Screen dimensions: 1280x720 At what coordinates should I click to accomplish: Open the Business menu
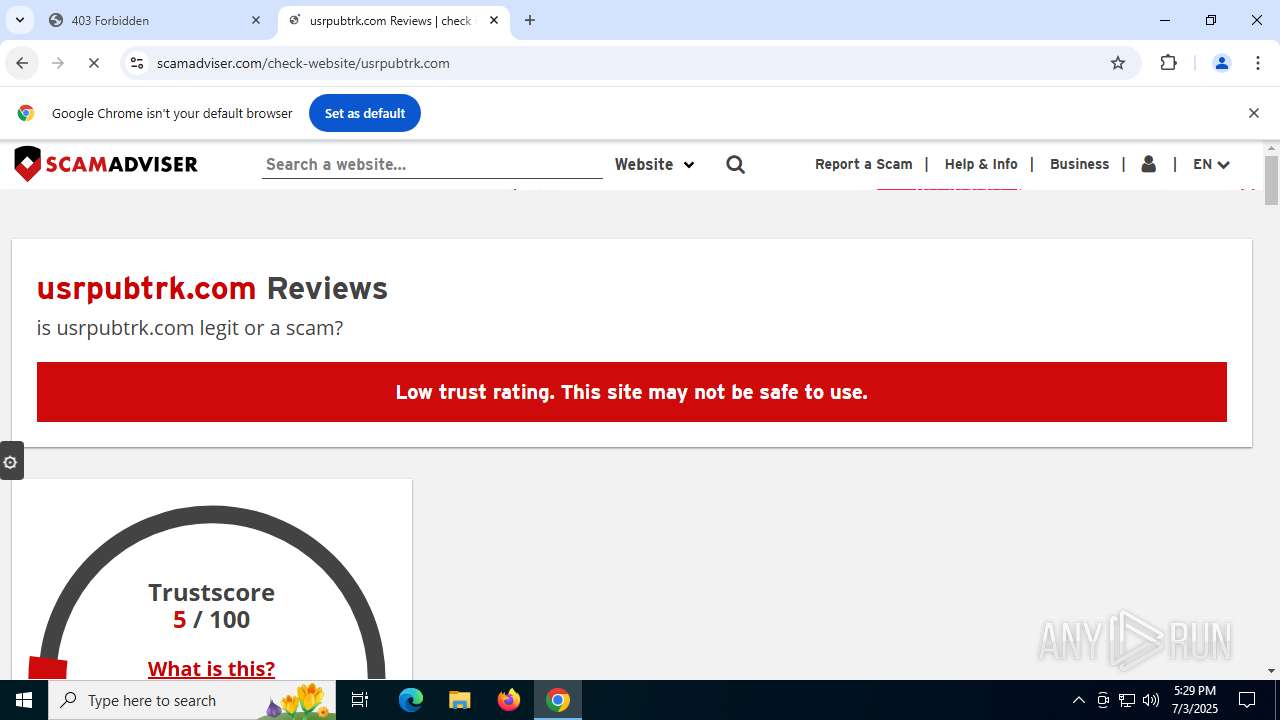[x=1080, y=164]
